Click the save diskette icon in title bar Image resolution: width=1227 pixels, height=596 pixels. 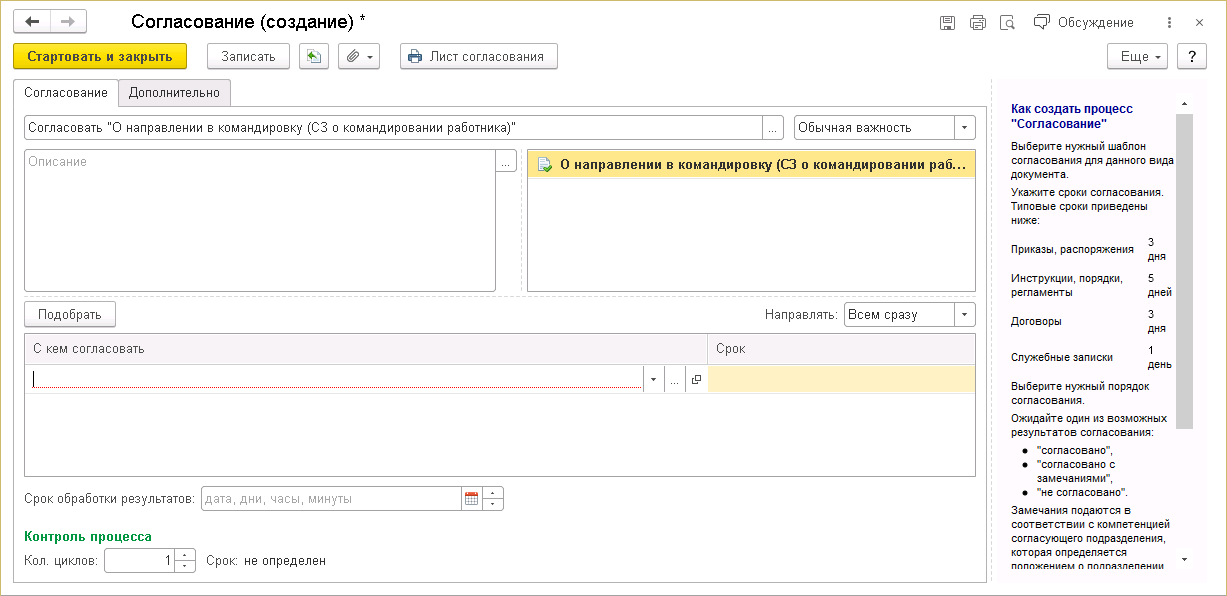pyautogui.click(x=947, y=22)
